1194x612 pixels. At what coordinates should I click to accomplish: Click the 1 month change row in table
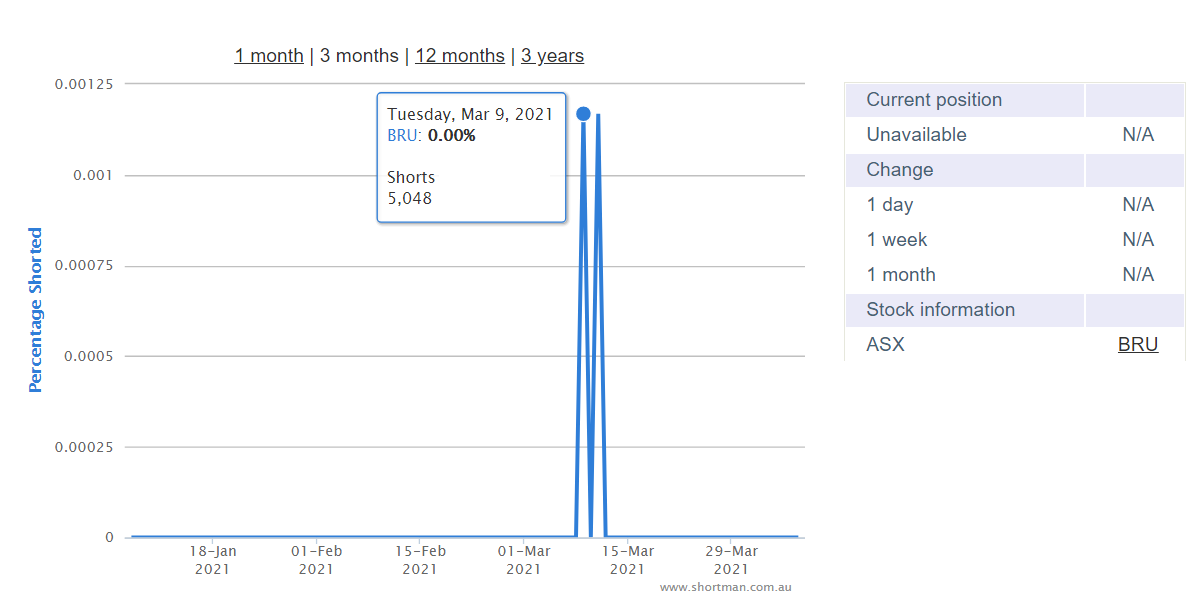1014,275
